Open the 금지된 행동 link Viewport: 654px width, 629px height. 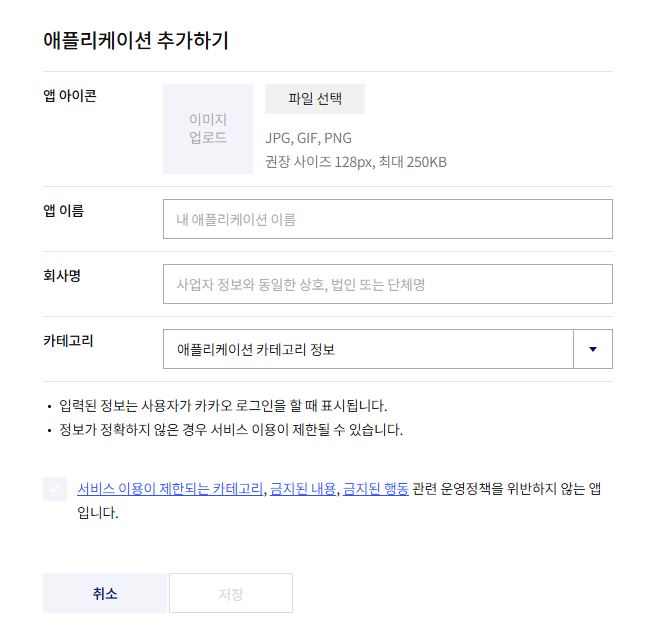(375, 489)
